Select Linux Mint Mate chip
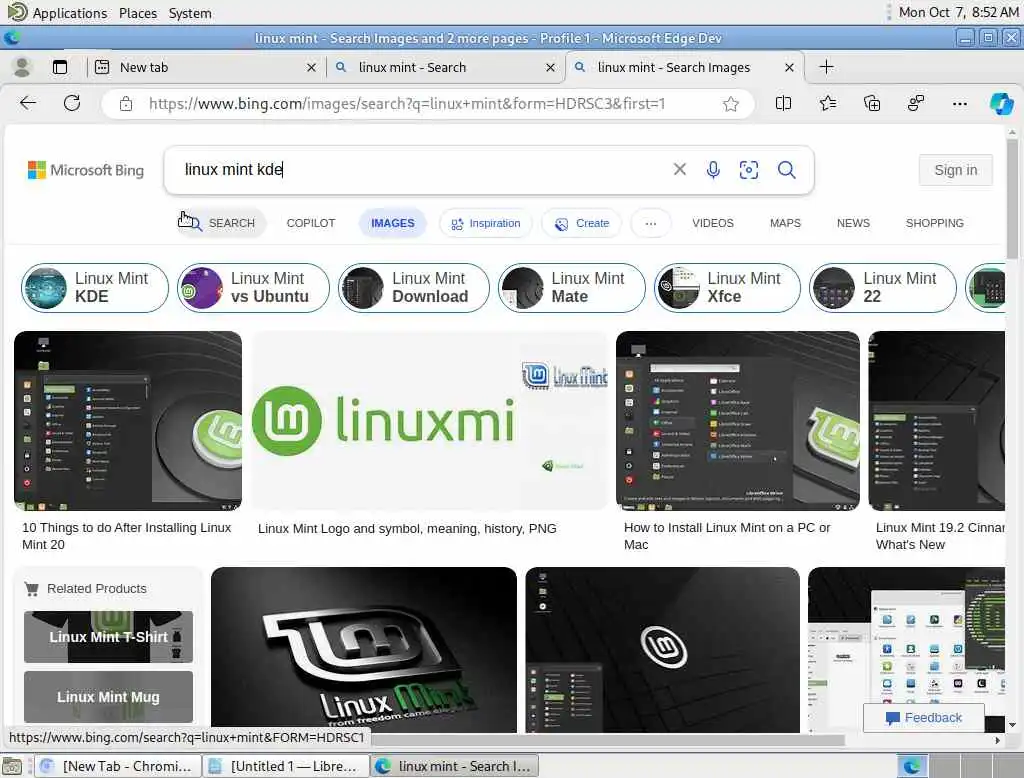 (571, 287)
